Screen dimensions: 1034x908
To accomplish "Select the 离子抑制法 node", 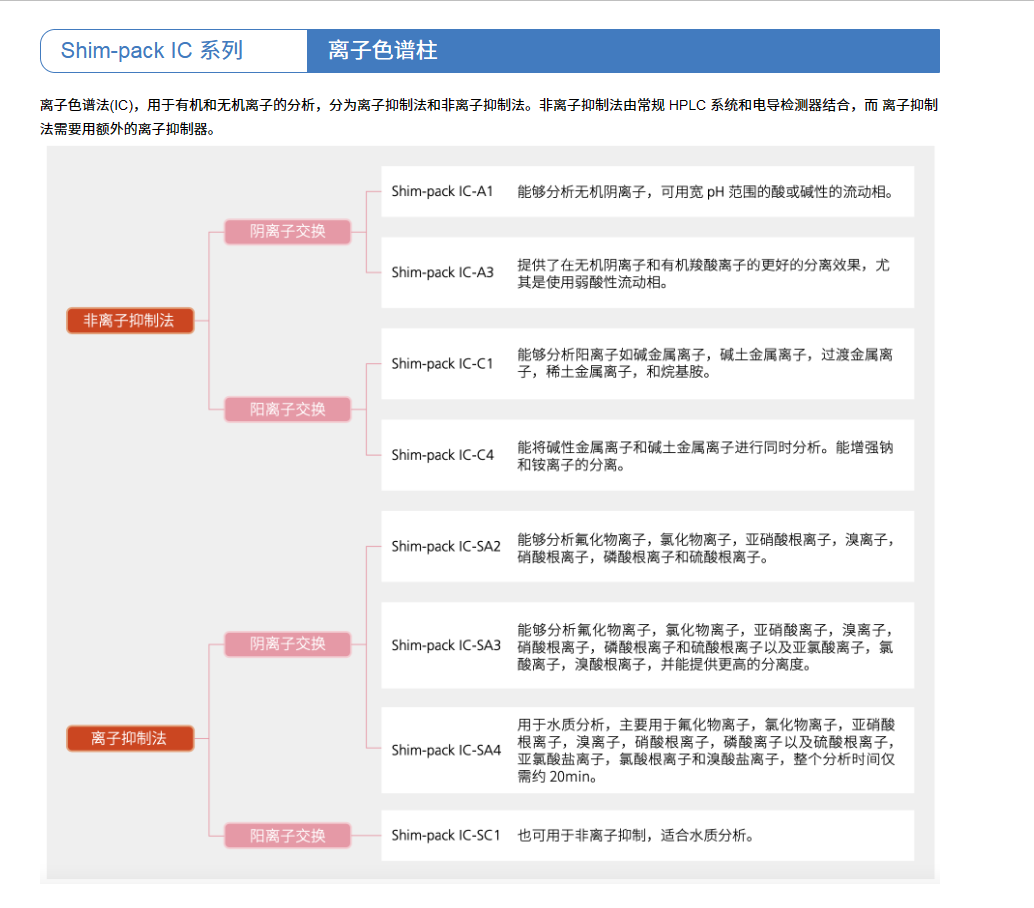I will pos(130,738).
